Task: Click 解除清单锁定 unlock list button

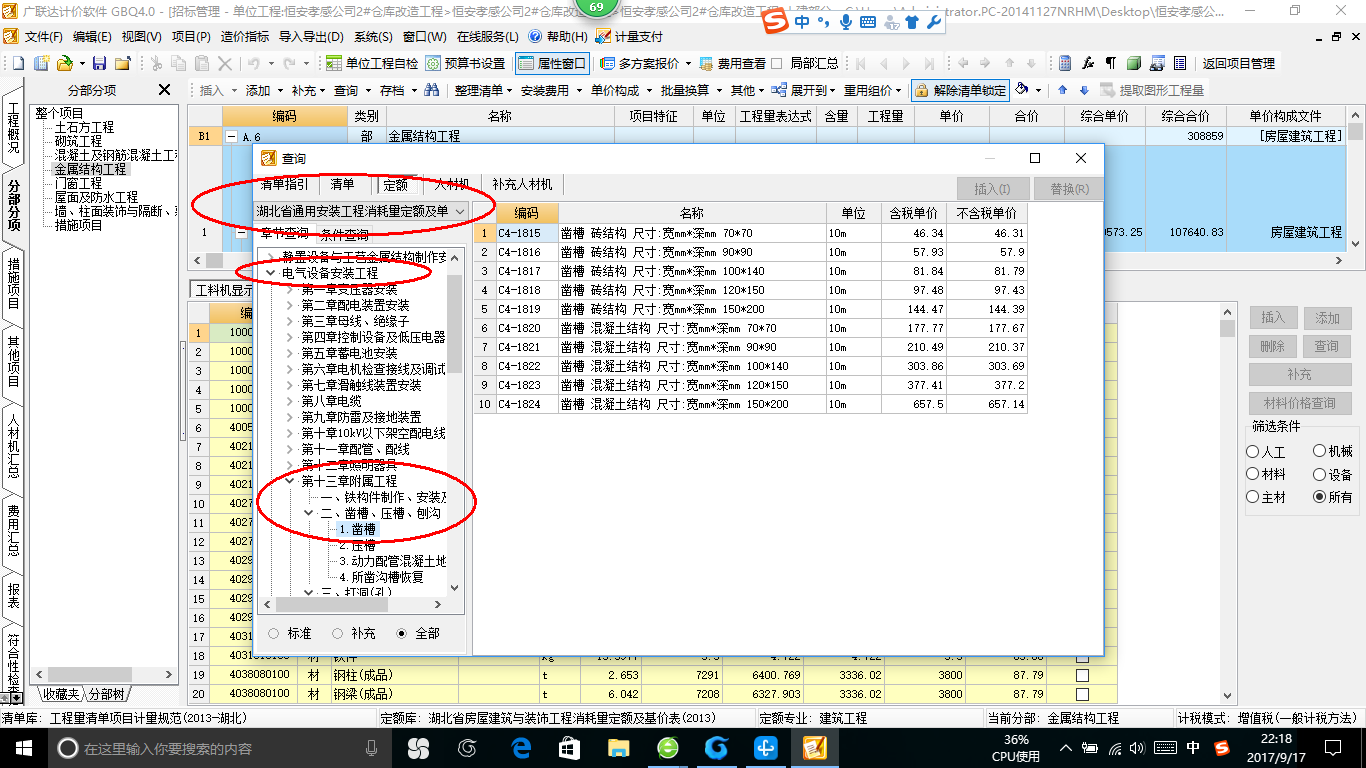Action: point(960,90)
